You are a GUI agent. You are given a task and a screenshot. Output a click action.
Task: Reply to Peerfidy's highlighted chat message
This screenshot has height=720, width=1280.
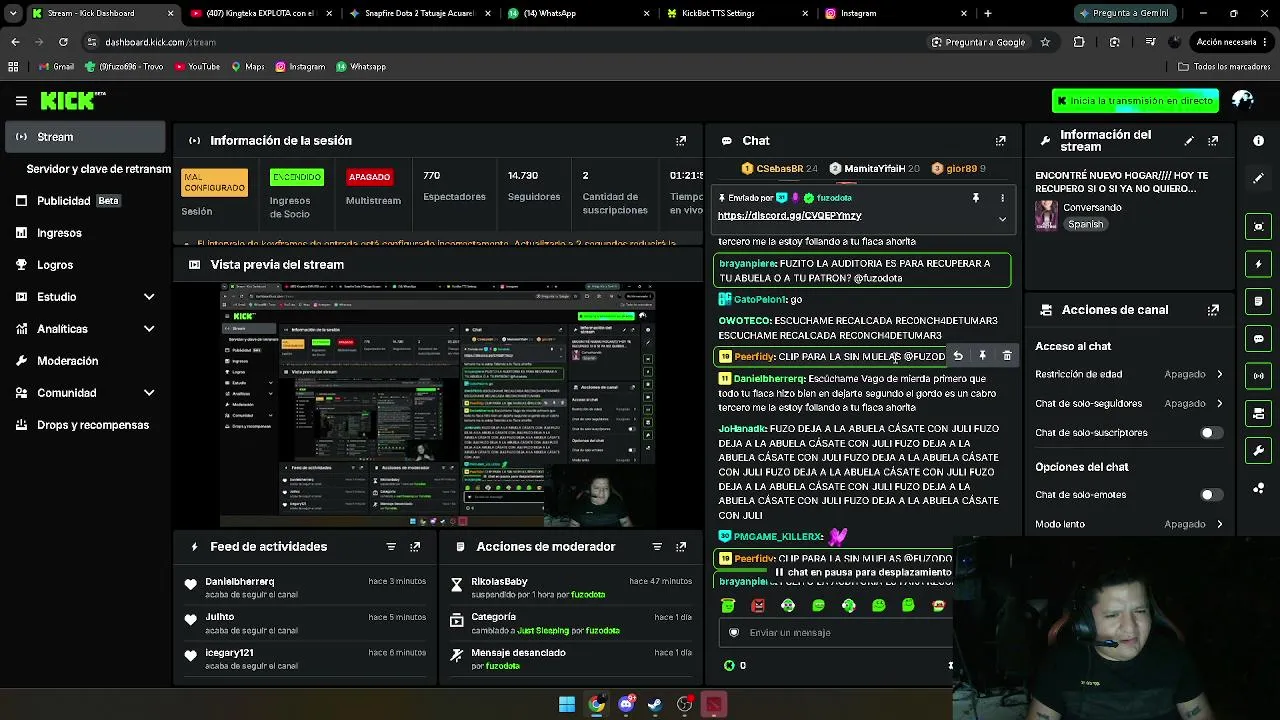[x=958, y=356]
